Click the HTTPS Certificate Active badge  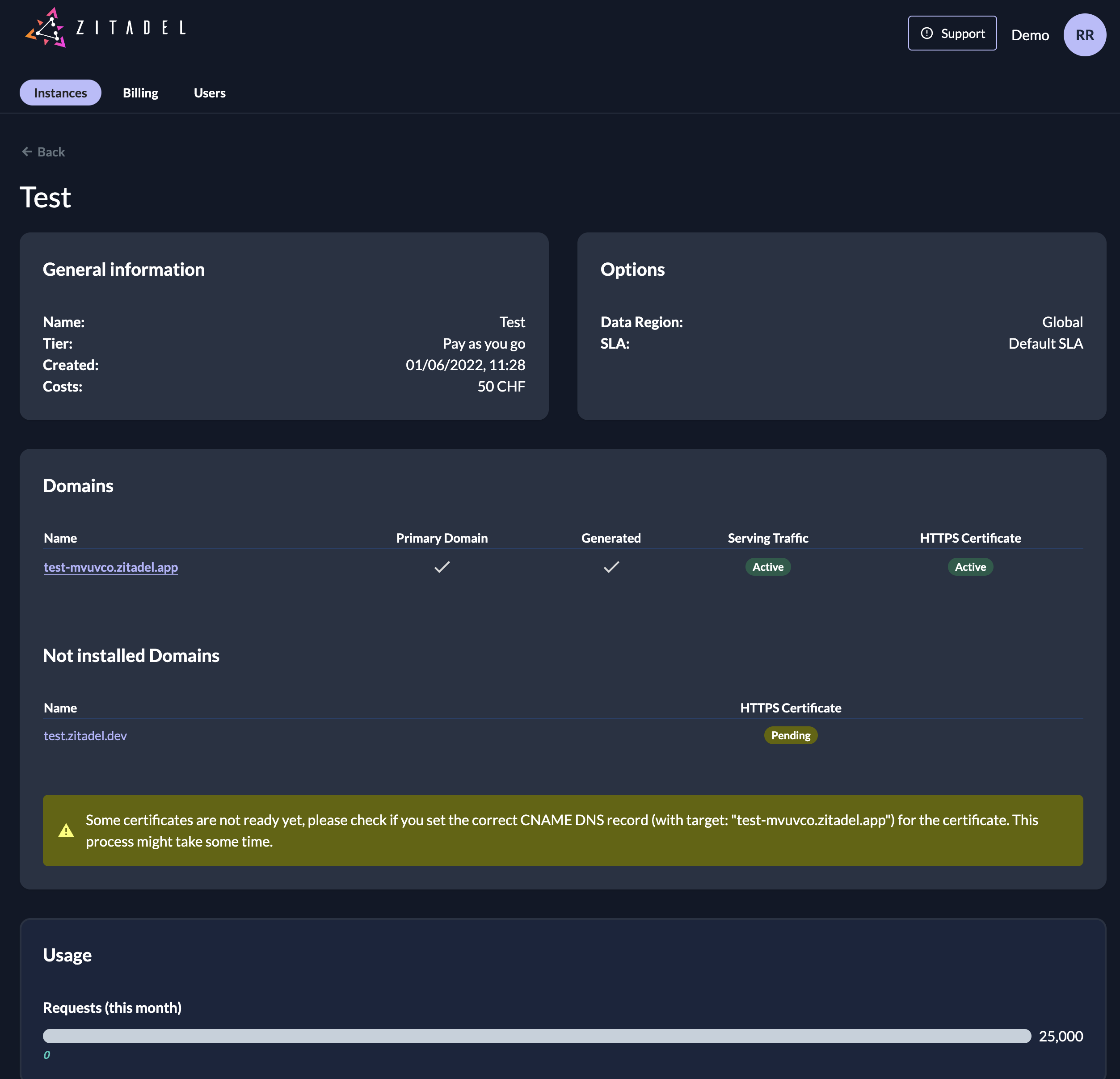tap(970, 566)
